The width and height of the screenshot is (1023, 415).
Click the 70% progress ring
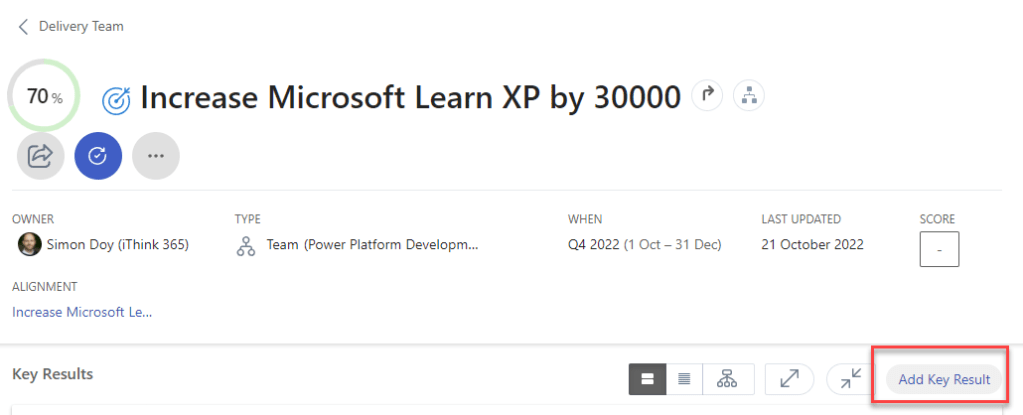pos(44,97)
